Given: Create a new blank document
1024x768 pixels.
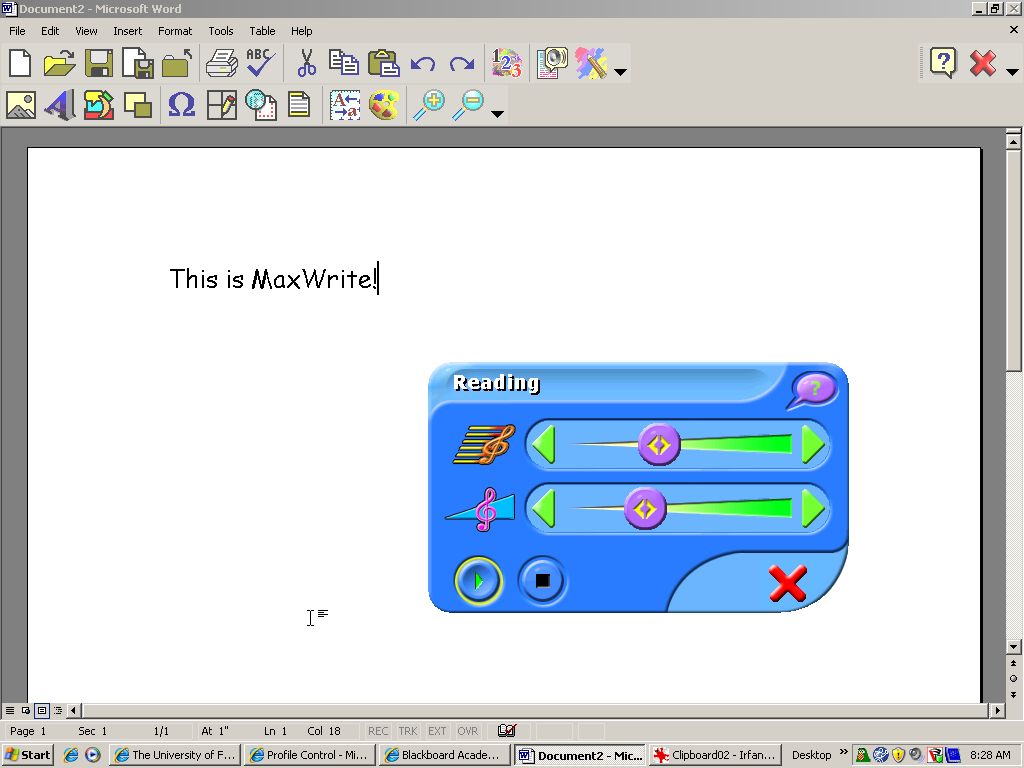Looking at the screenshot, I should [x=20, y=64].
